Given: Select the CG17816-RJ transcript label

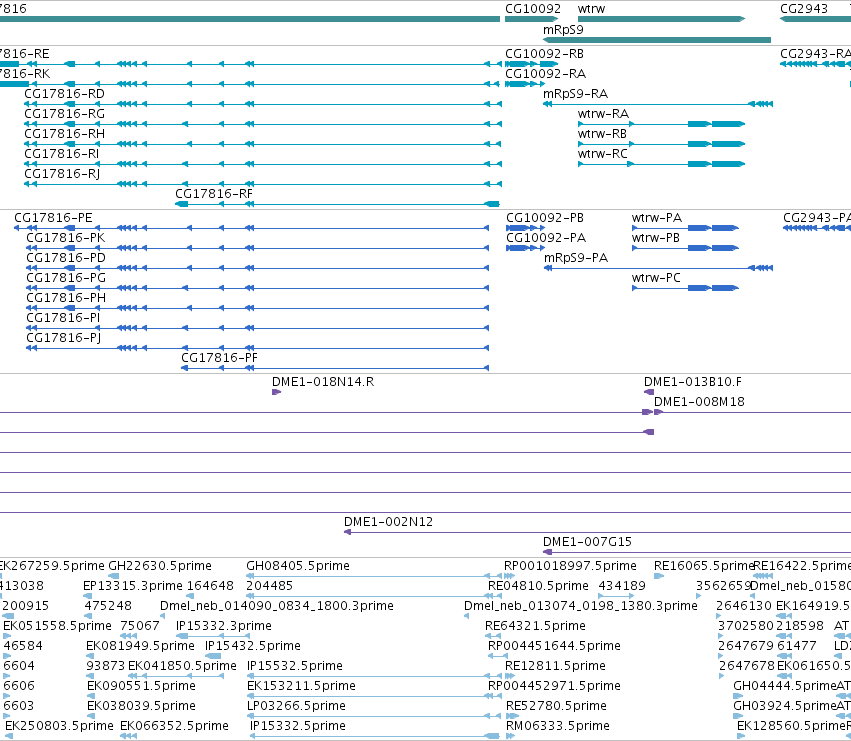Looking at the screenshot, I should [x=62, y=174].
